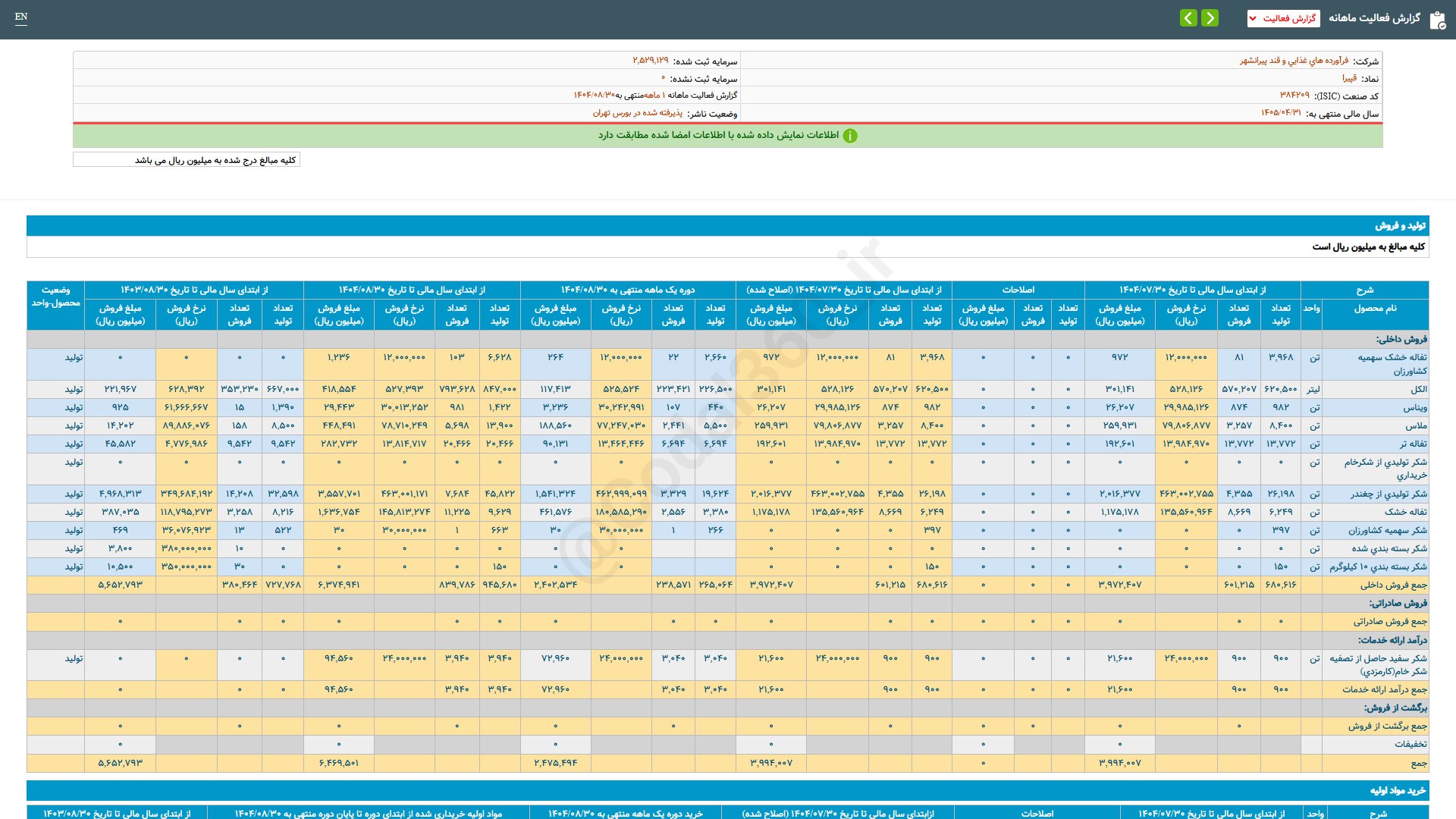Image resolution: width=1456 pixels, height=819 pixels.
Task: Click the clipboard report icon in header
Action: pyautogui.click(x=1437, y=20)
